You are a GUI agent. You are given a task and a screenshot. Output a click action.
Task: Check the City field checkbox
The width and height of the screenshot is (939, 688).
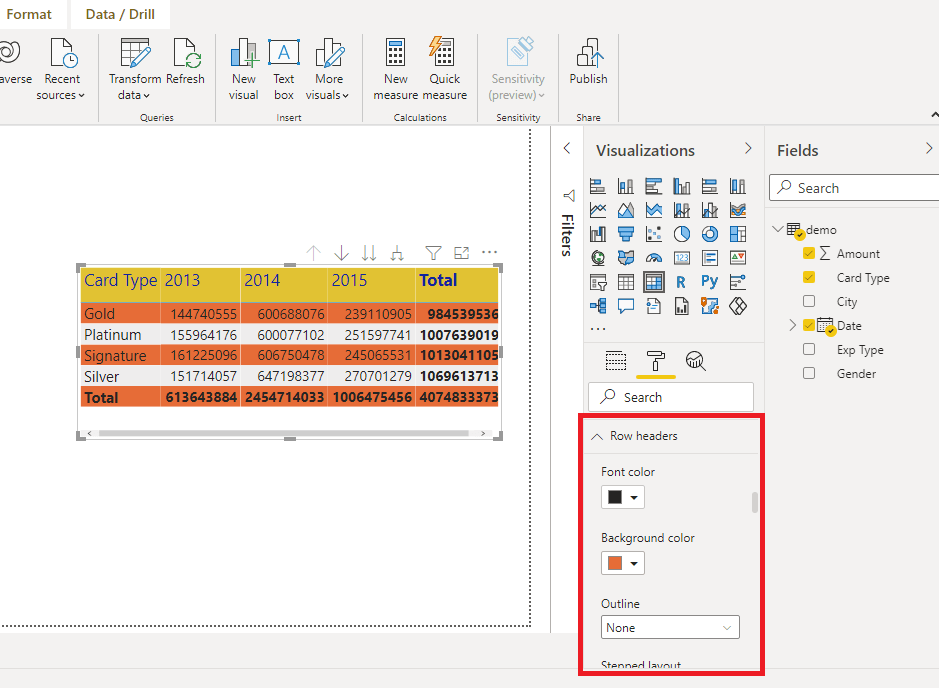pyautogui.click(x=809, y=302)
